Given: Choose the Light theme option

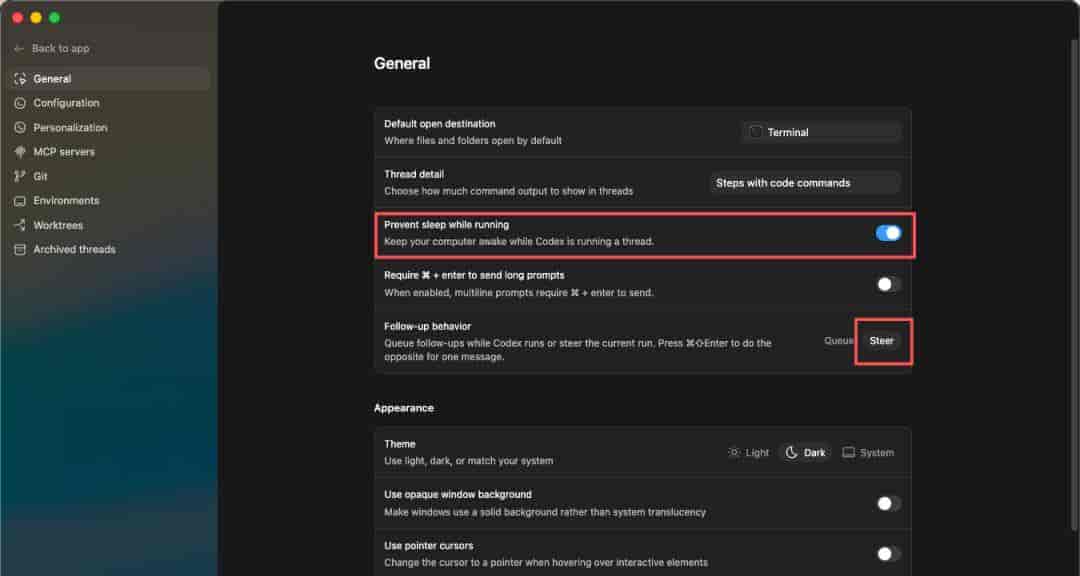Looking at the screenshot, I should (x=749, y=453).
